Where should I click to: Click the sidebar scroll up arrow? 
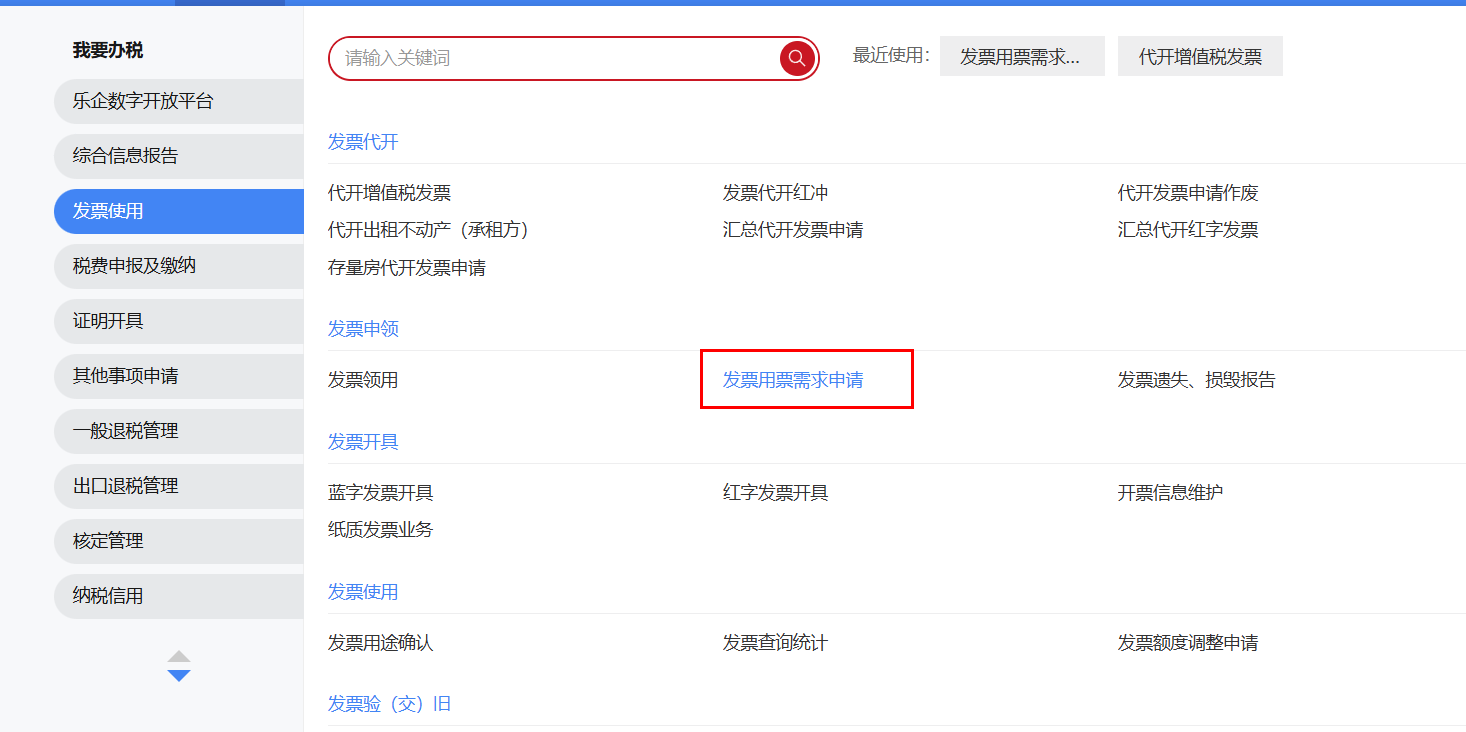[179, 656]
